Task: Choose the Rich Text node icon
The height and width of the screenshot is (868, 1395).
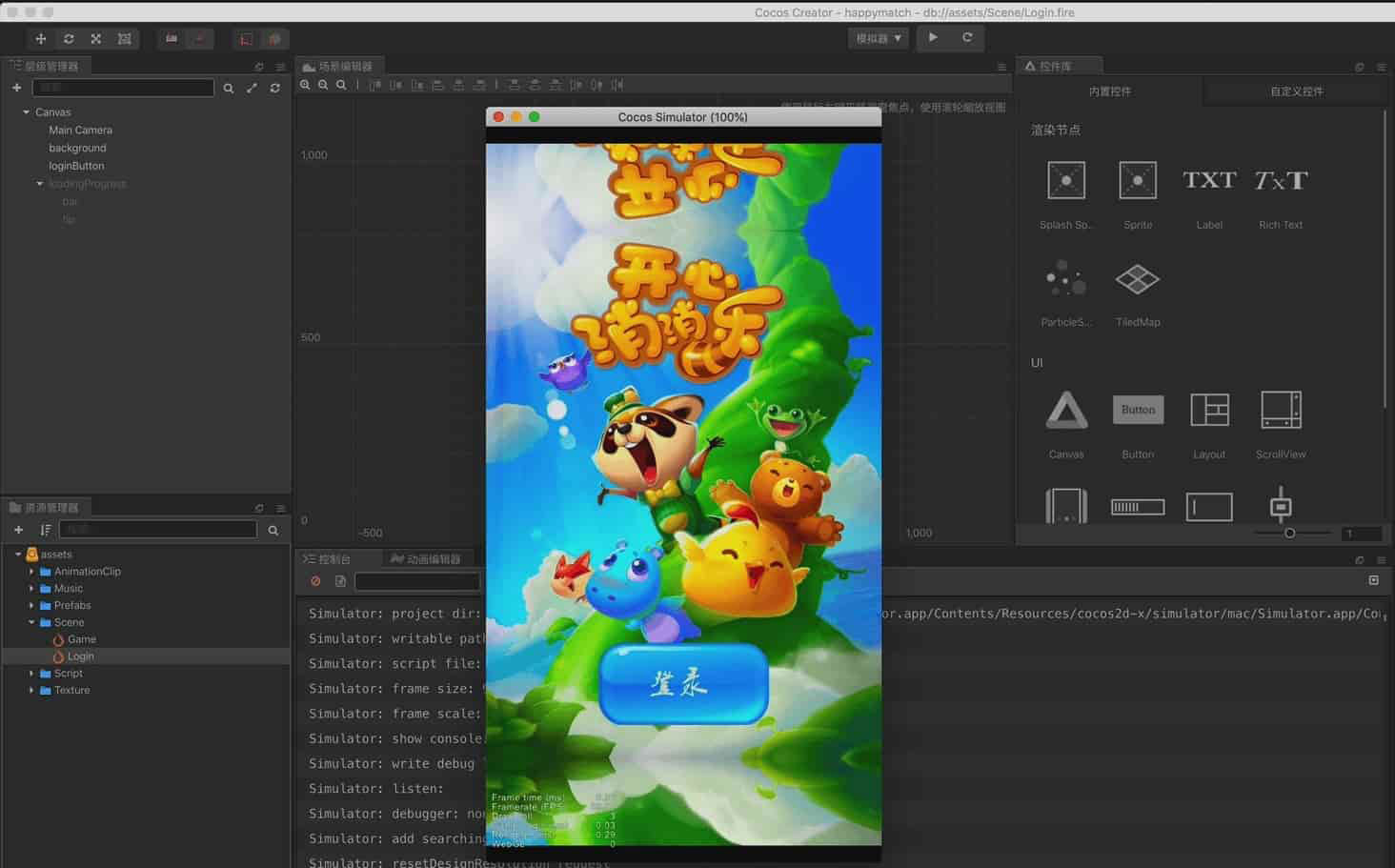Action: (x=1280, y=181)
